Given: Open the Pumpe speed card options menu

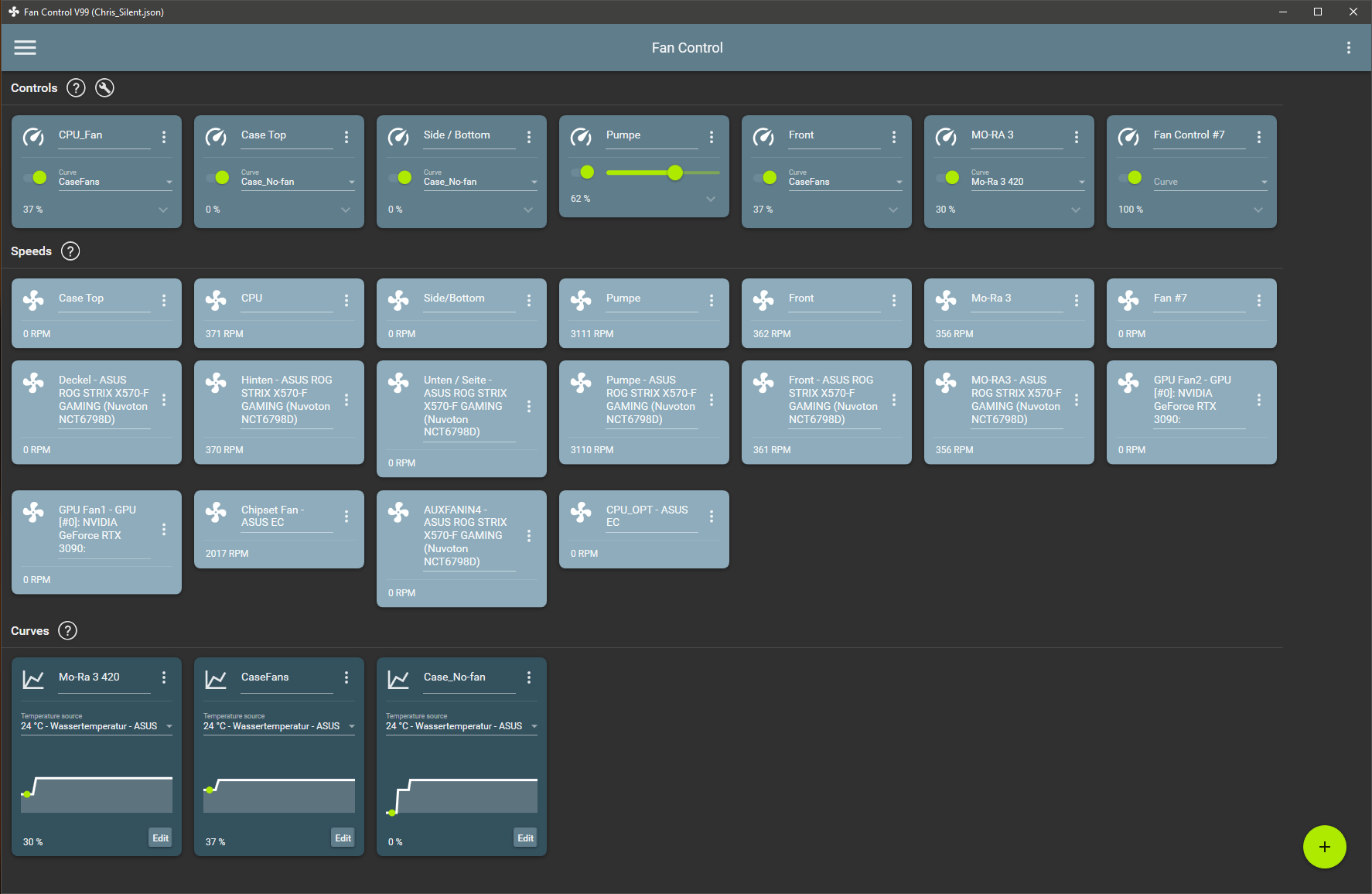Looking at the screenshot, I should click(x=712, y=300).
